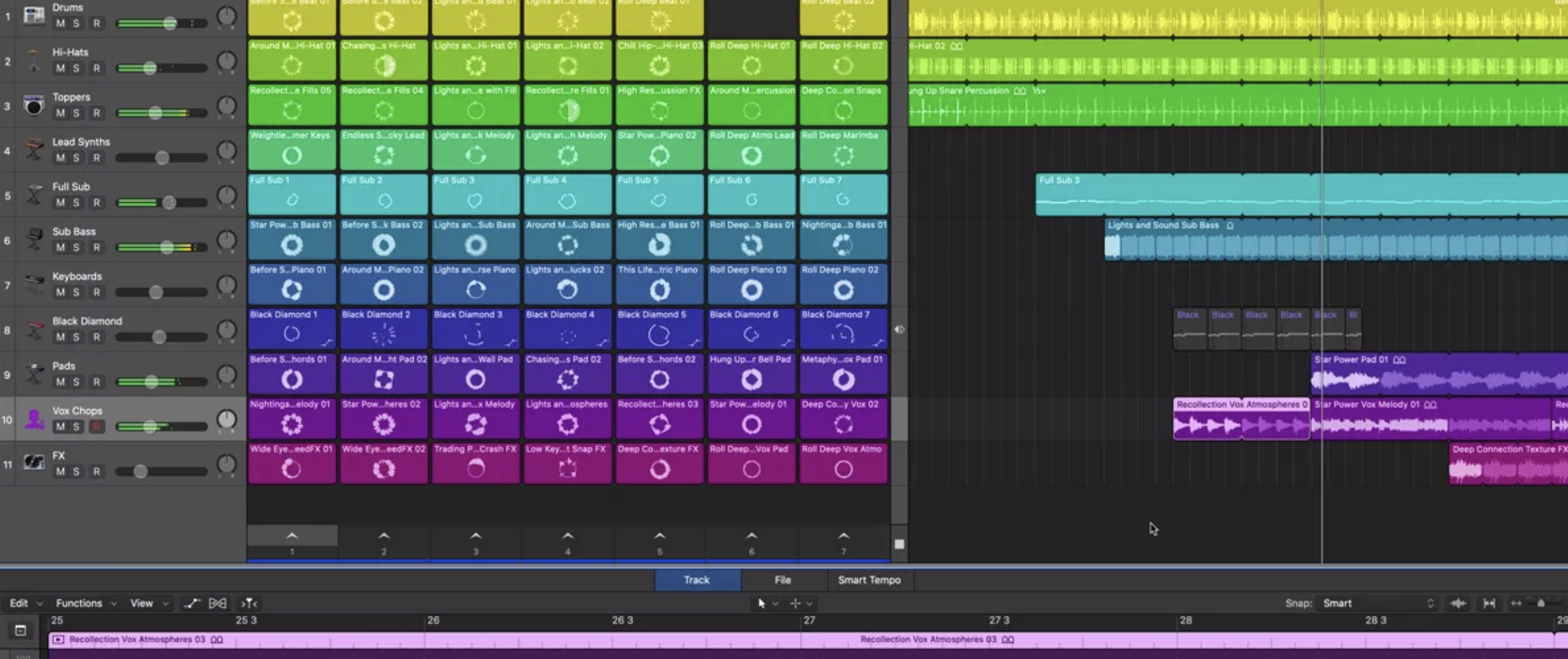Trigger scene 3 column

coord(475,542)
